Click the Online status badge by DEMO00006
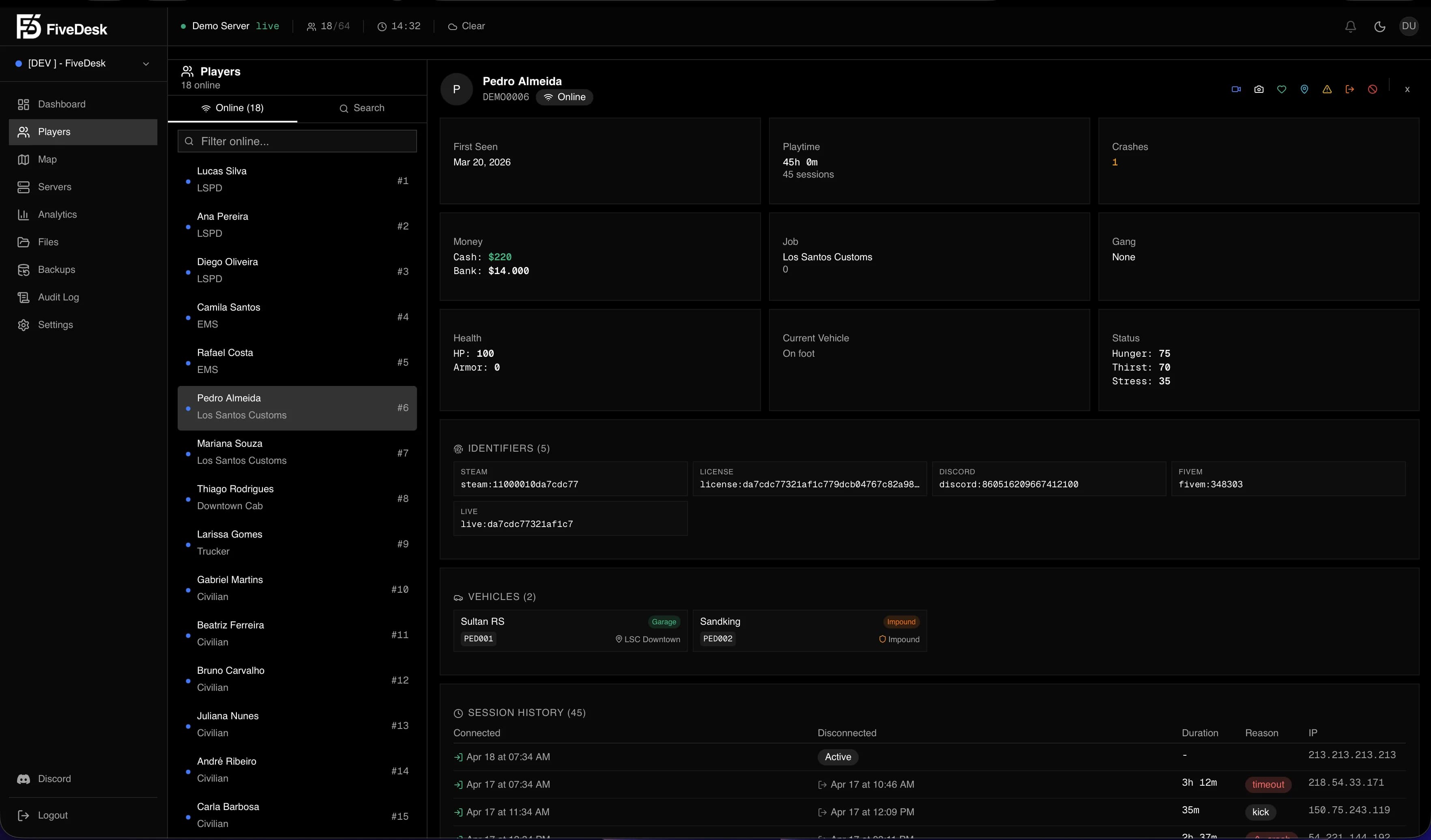This screenshot has height=840, width=1431. point(565,97)
